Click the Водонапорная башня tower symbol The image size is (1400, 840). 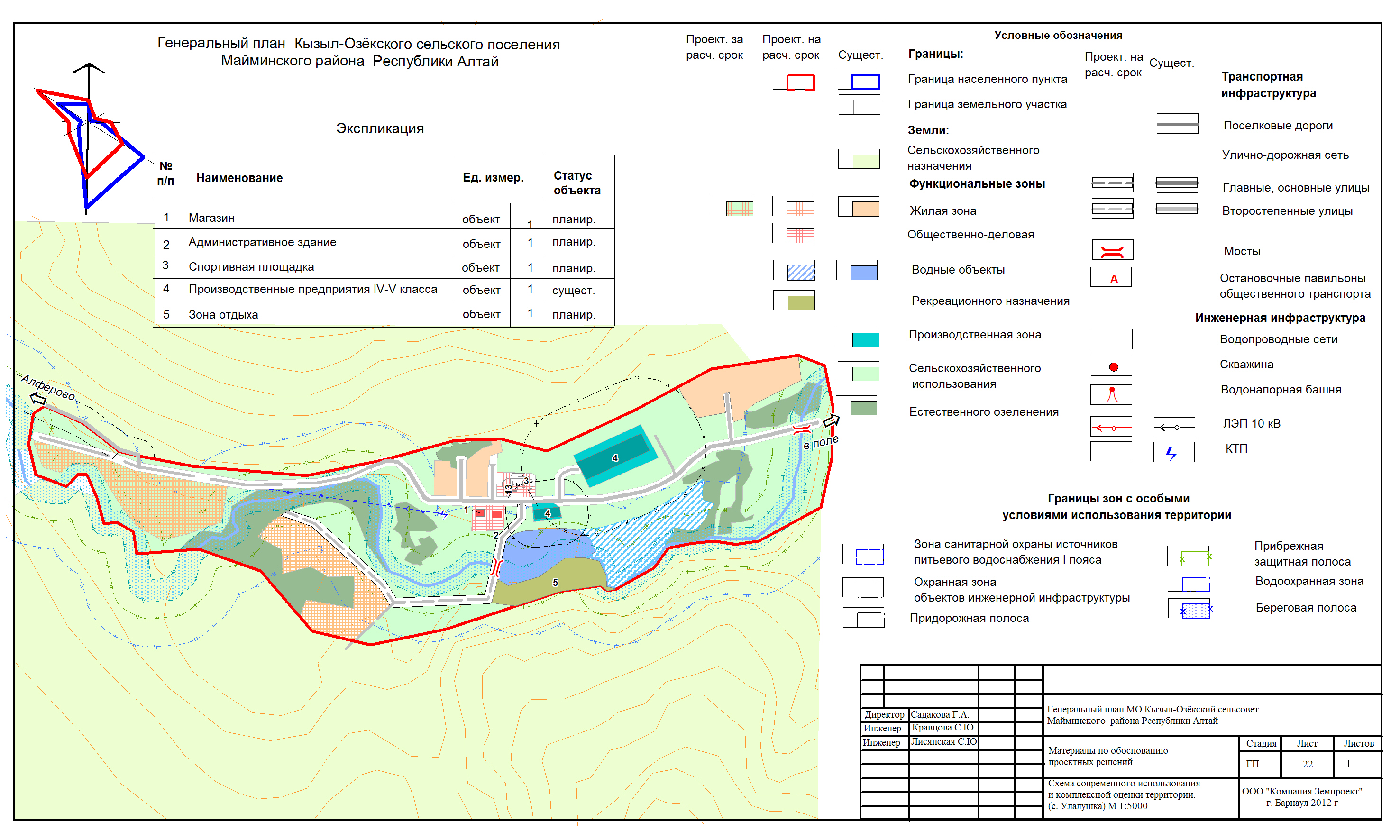(x=1111, y=394)
